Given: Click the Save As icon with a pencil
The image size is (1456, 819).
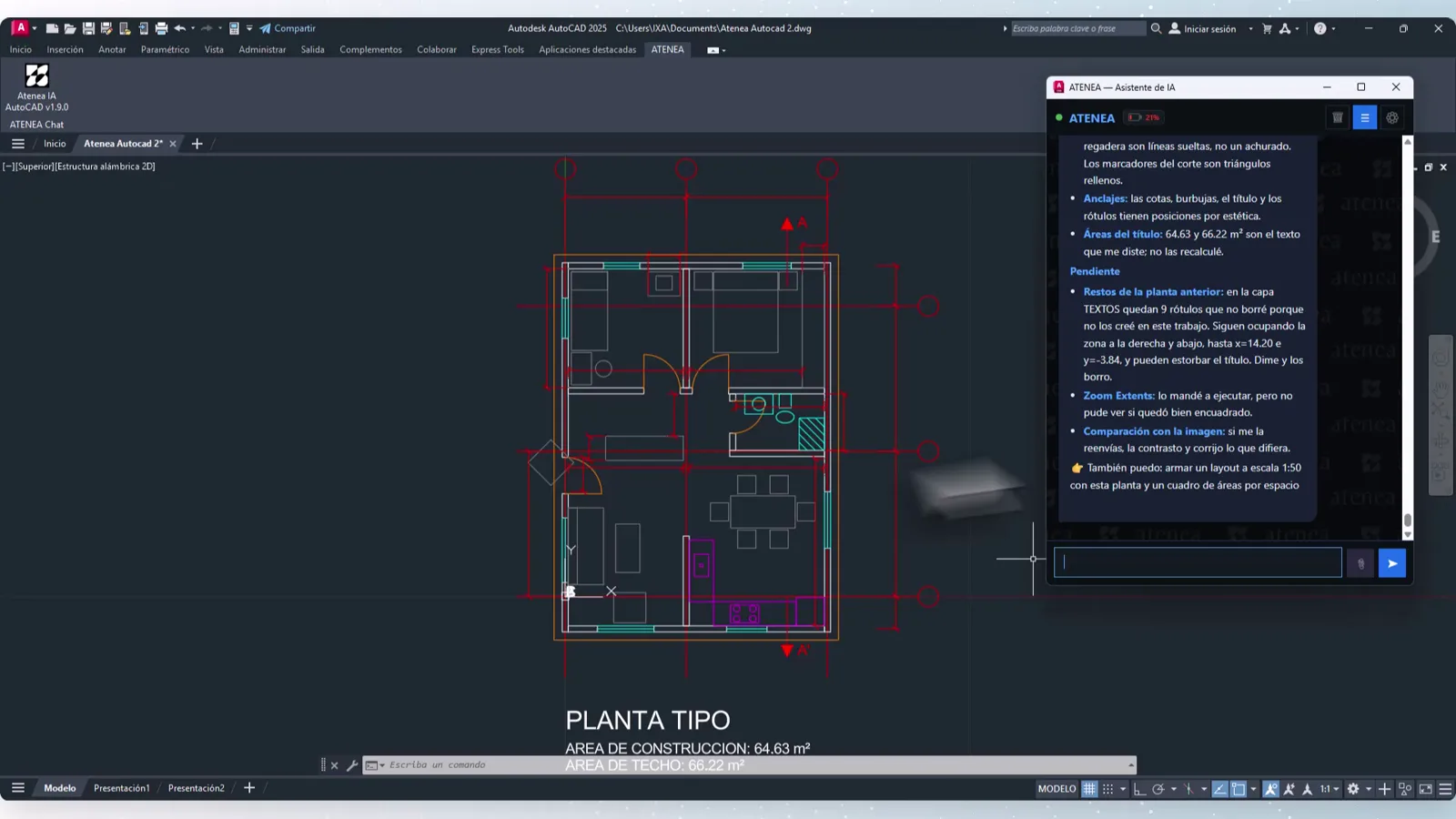Looking at the screenshot, I should (x=106, y=28).
